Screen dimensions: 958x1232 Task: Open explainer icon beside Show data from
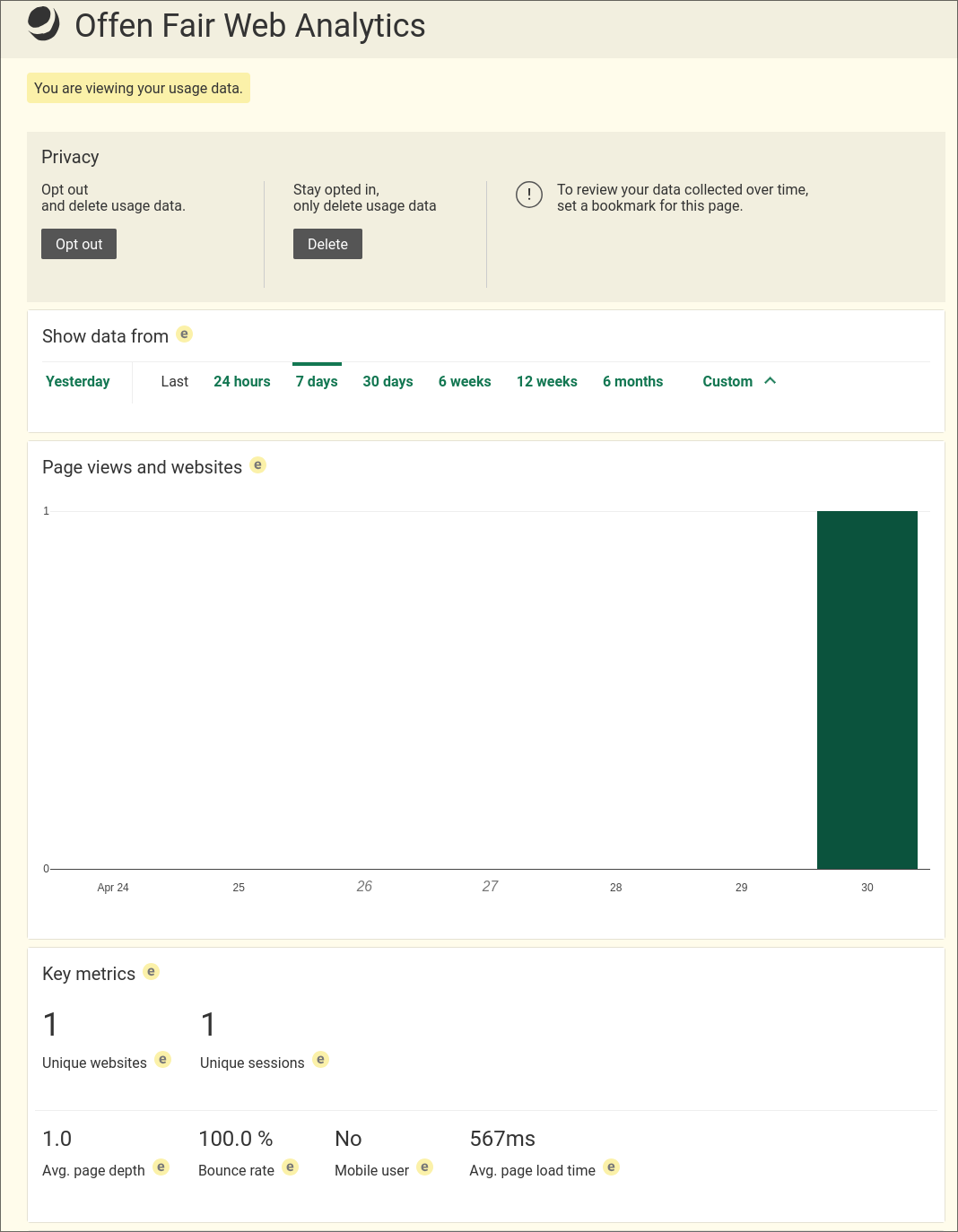coord(185,334)
